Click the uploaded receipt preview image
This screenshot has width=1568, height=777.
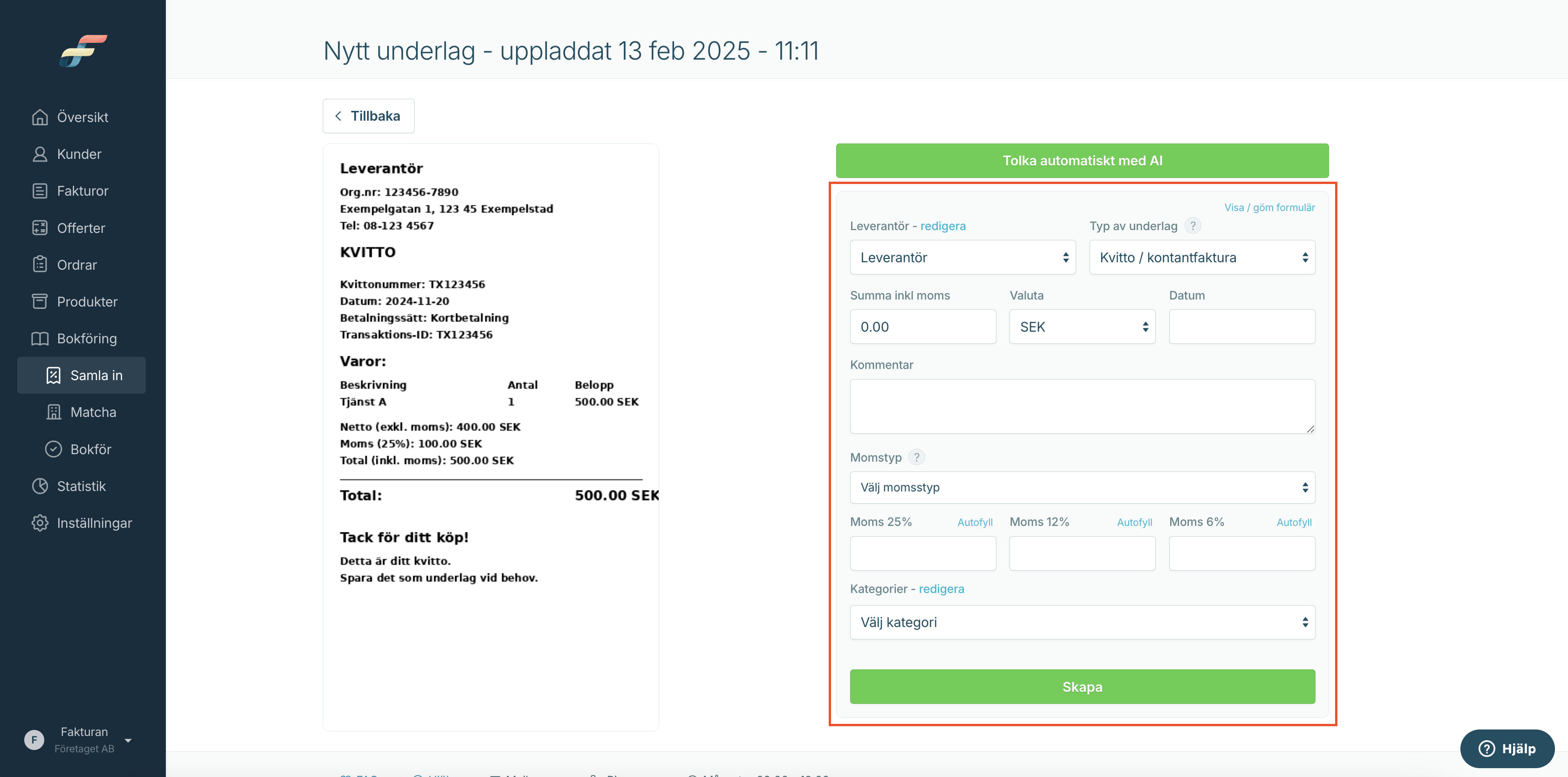coord(491,437)
